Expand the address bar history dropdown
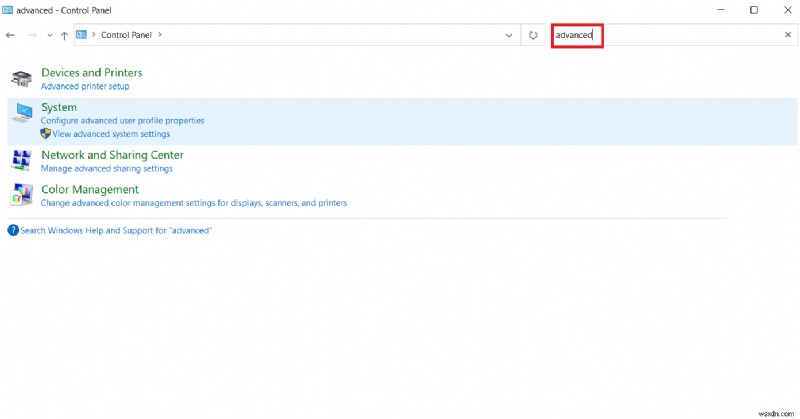The height and width of the screenshot is (419, 800). 509,35
